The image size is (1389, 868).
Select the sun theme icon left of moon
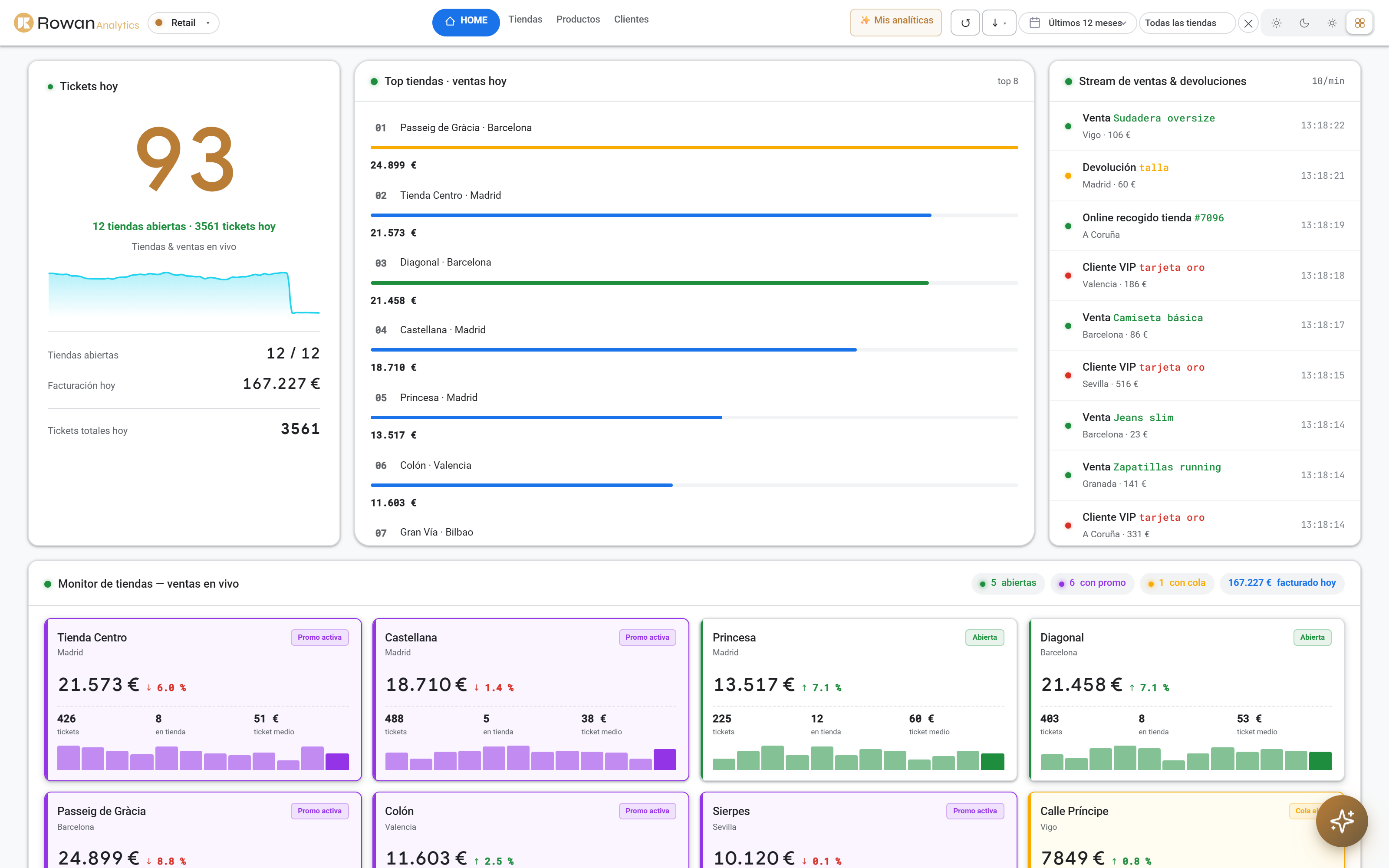click(x=1276, y=23)
